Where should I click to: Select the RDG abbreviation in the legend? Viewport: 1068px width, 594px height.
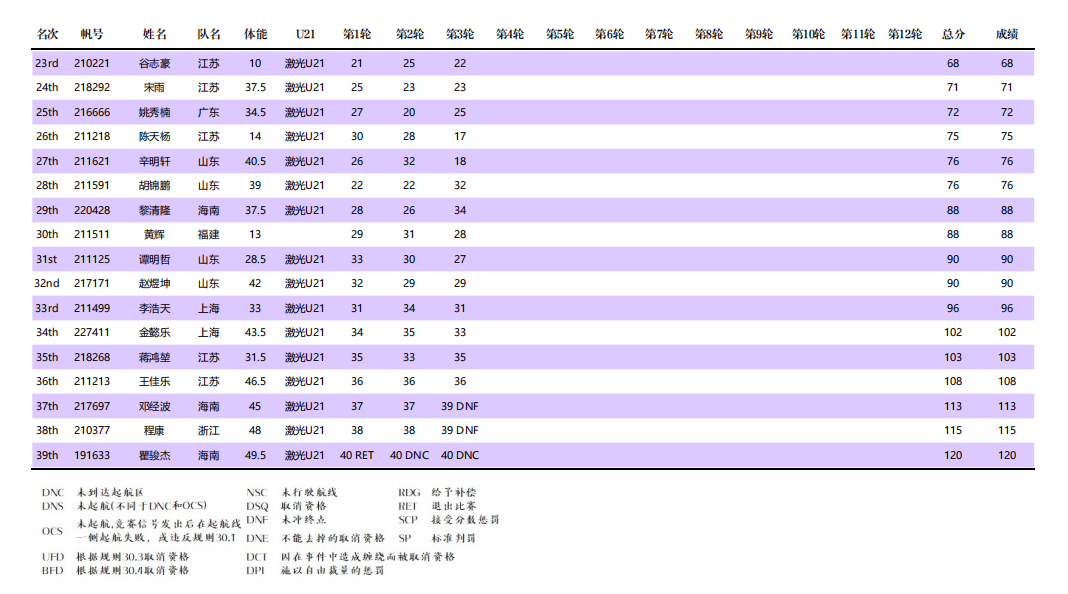tap(409, 493)
